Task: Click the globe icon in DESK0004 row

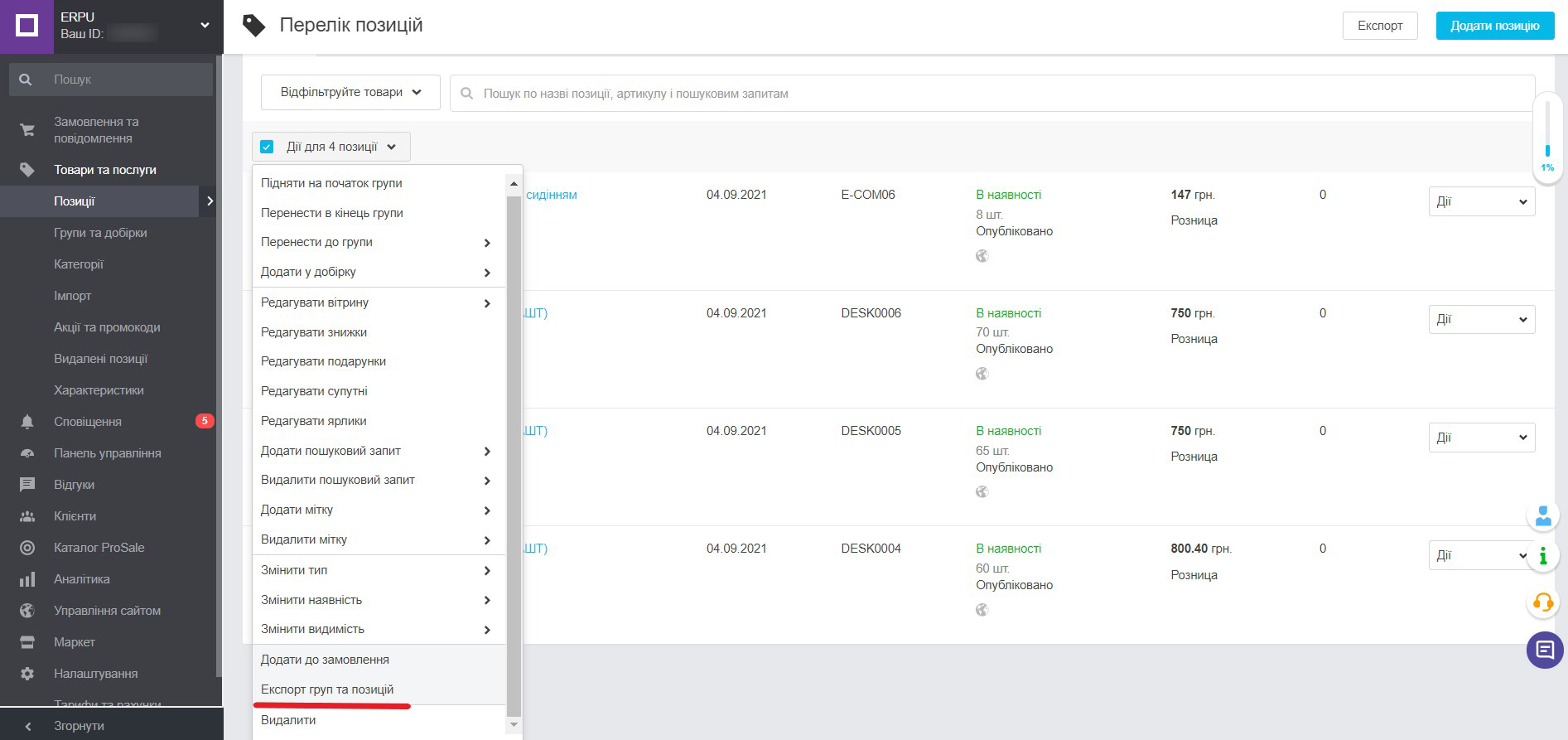Action: coord(982,610)
